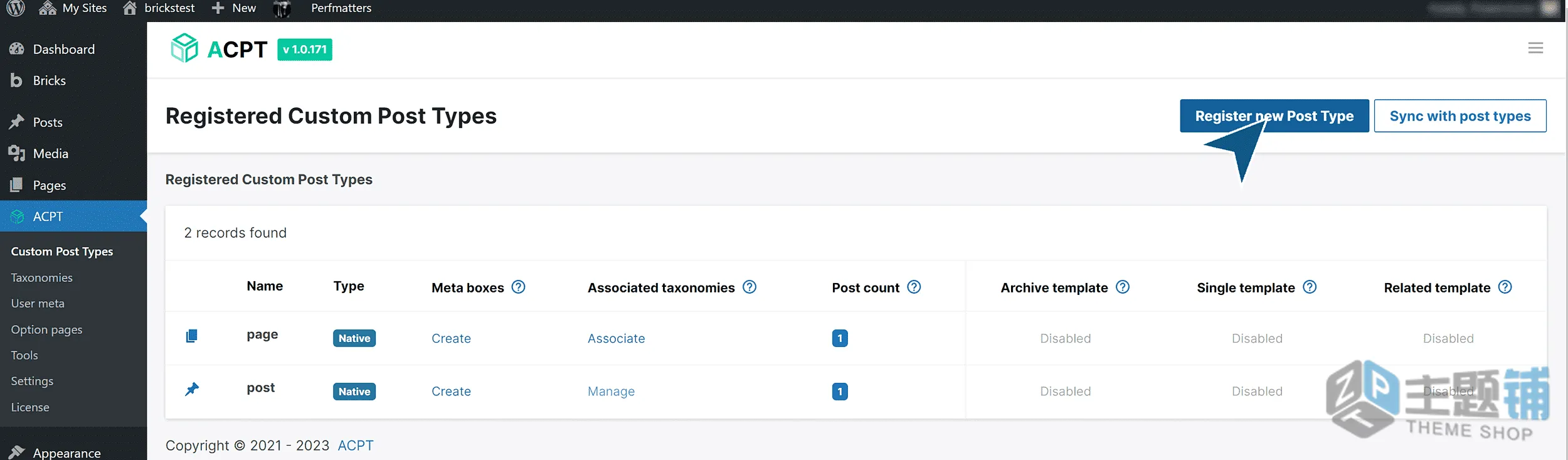Click the Name column header
The width and height of the screenshot is (1568, 460).
265,286
